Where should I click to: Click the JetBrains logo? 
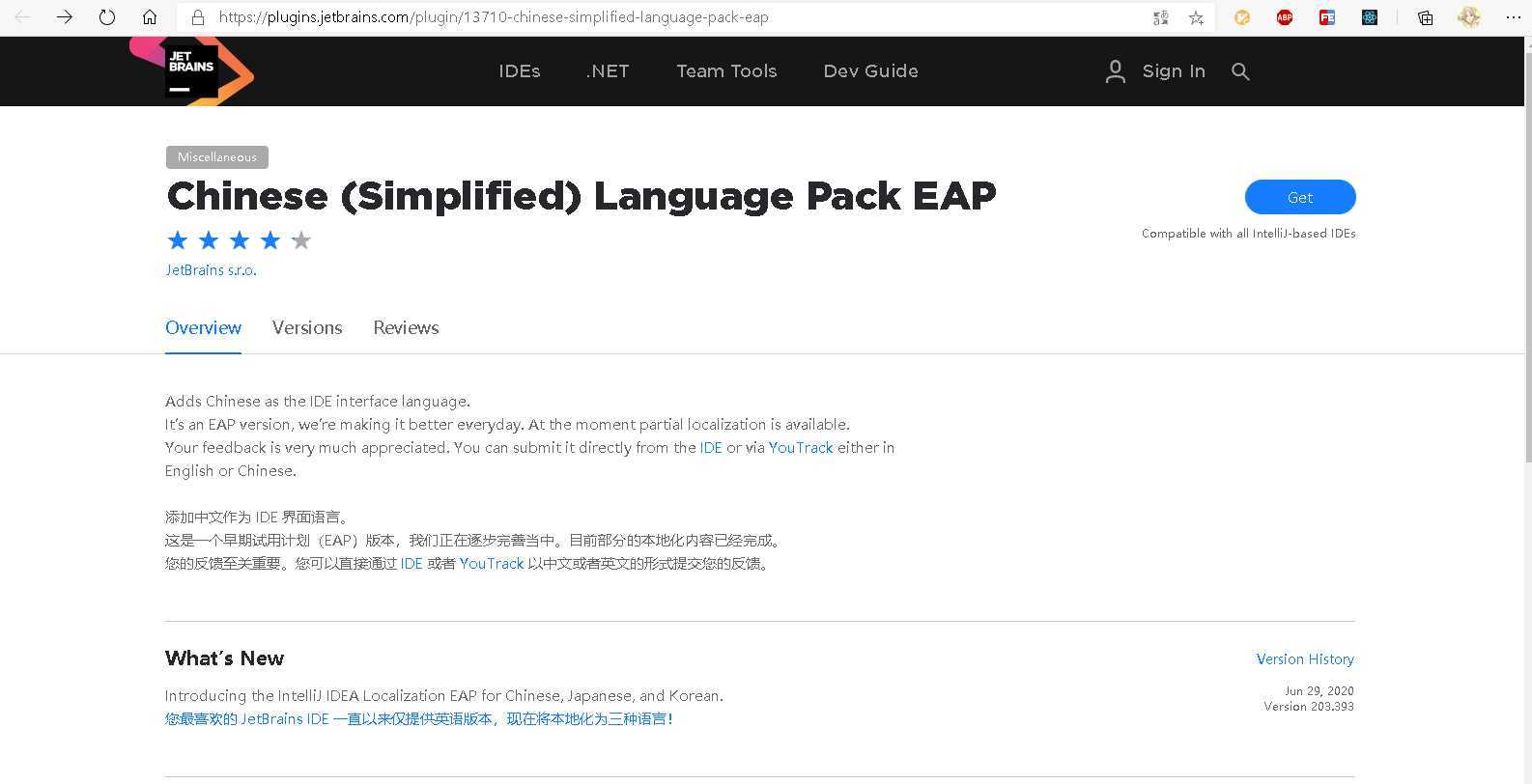point(192,70)
